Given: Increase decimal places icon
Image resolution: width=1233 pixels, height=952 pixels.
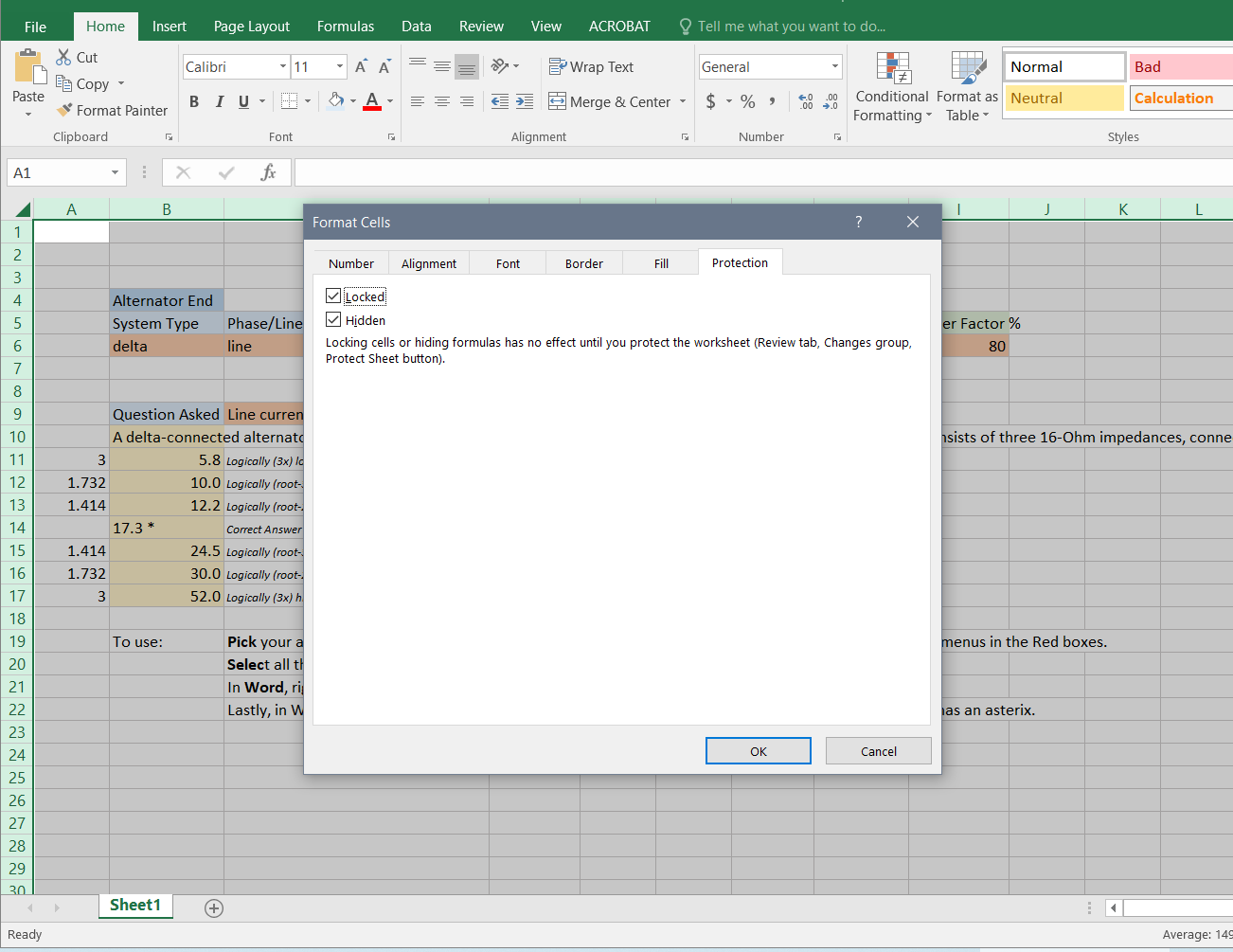Looking at the screenshot, I should pos(806,101).
